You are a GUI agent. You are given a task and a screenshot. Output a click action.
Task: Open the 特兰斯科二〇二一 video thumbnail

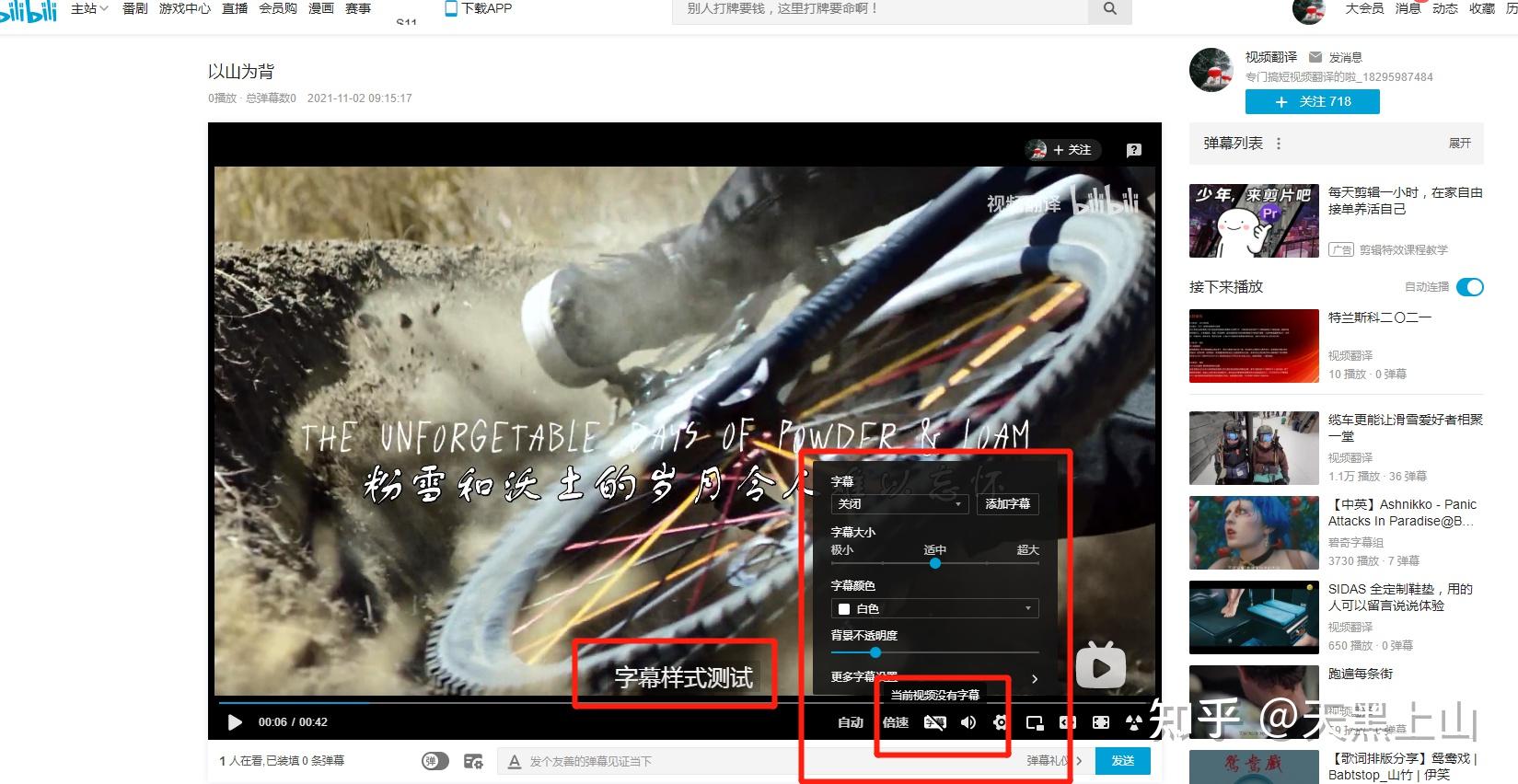(1254, 346)
